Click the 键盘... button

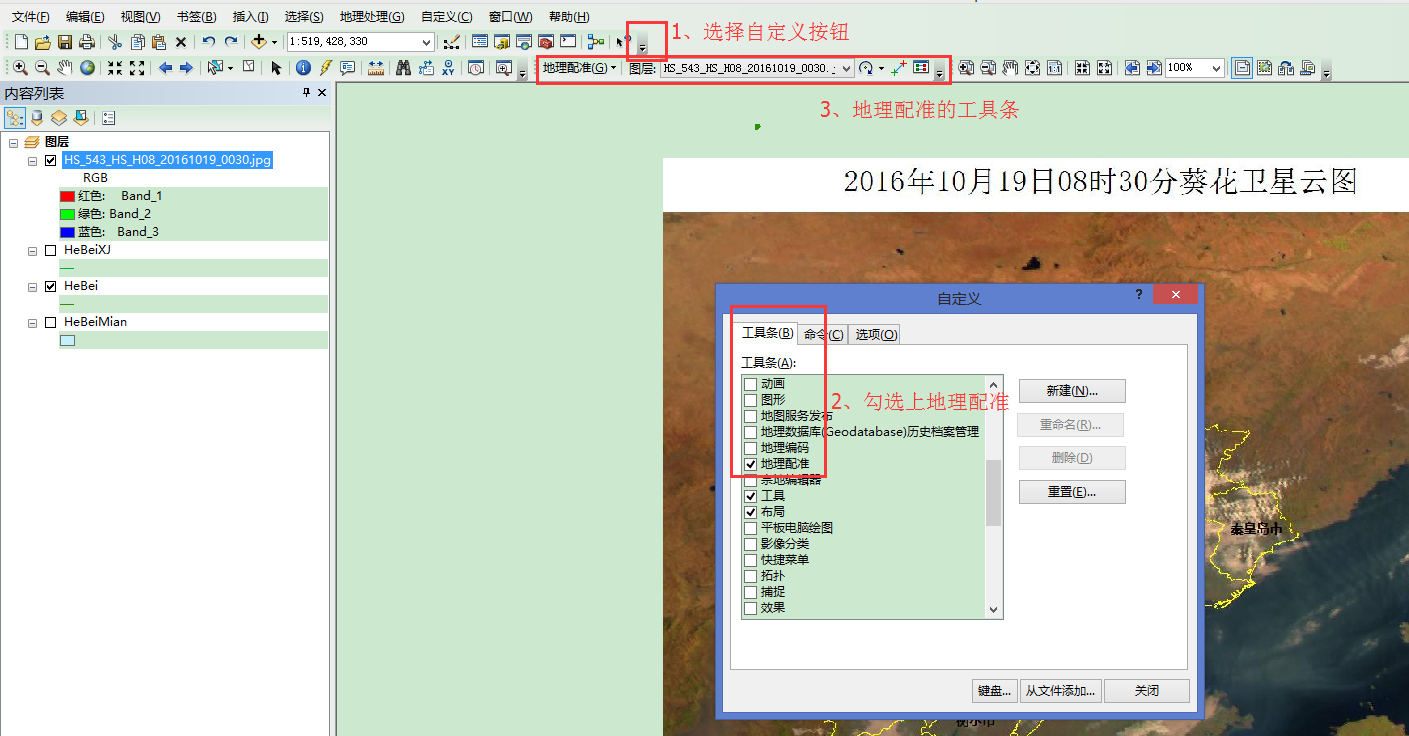point(994,690)
